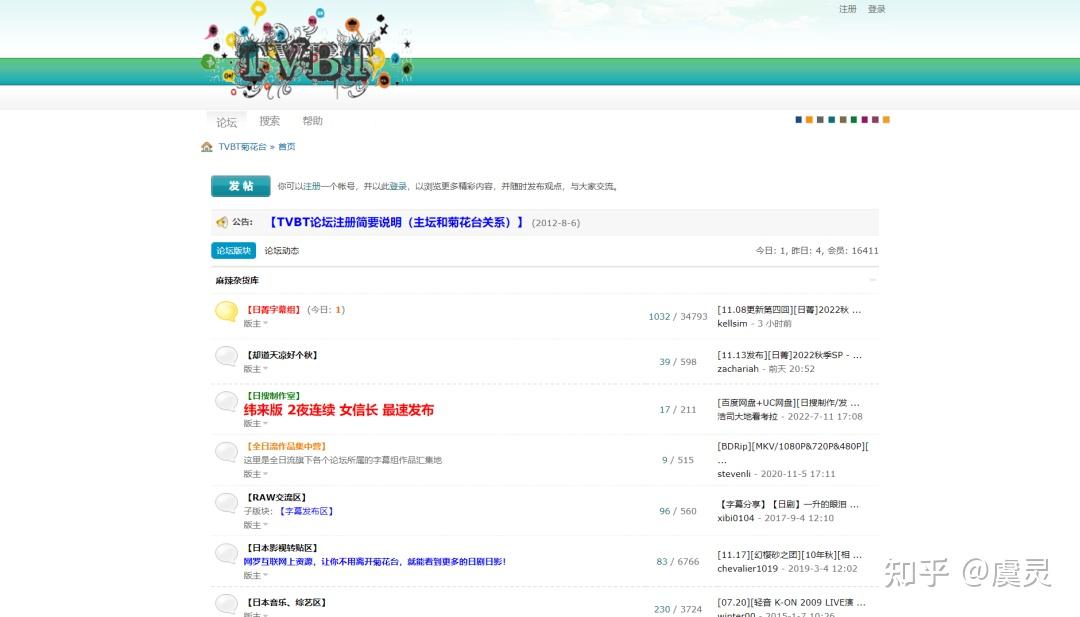1080x617 pixels.
Task: Open latest post [百度网盘+UC网盘][日搜制作/发
Action: 788,403
